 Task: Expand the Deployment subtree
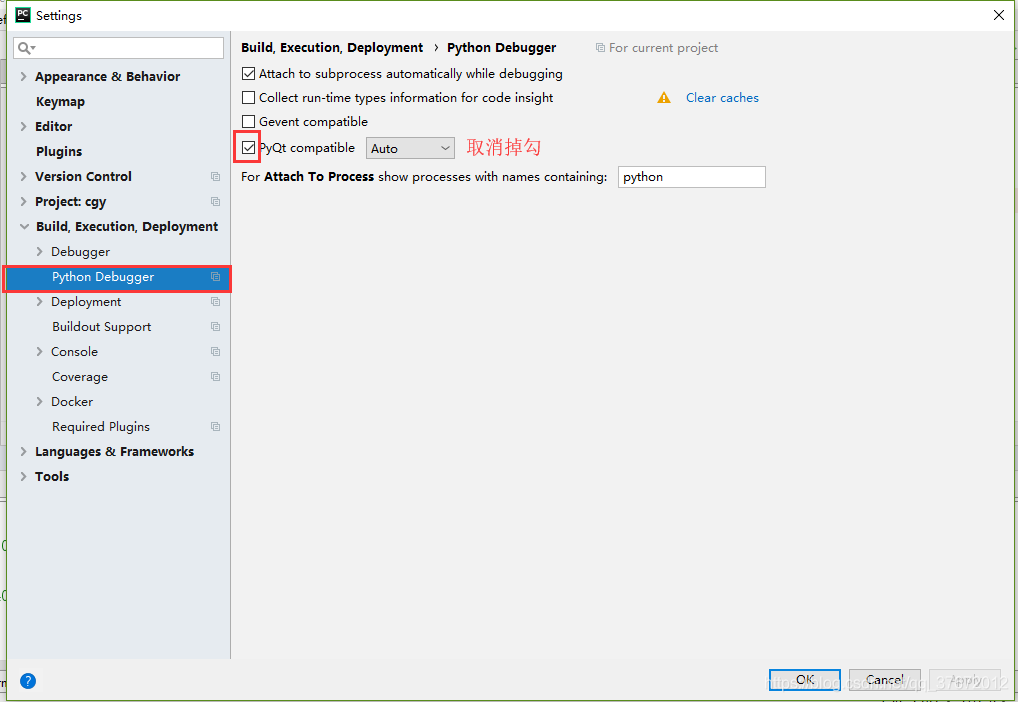pyautogui.click(x=40, y=301)
